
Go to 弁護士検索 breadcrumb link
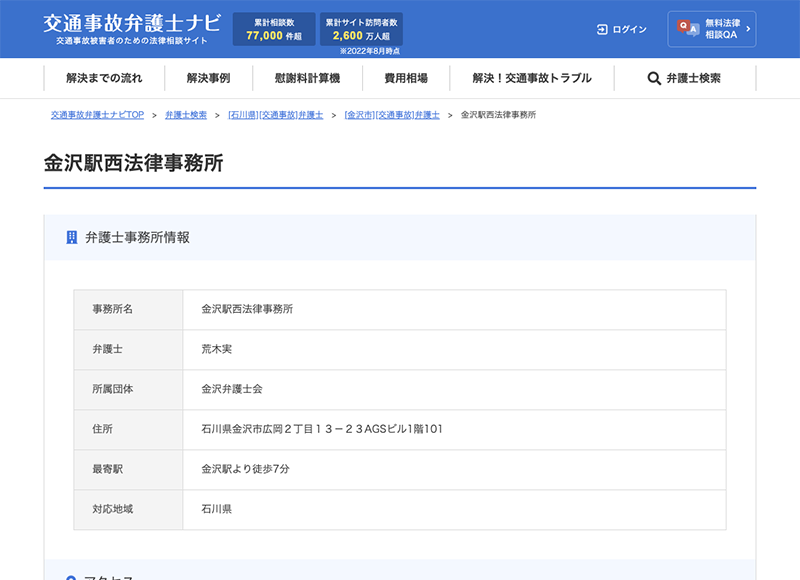coord(186,115)
